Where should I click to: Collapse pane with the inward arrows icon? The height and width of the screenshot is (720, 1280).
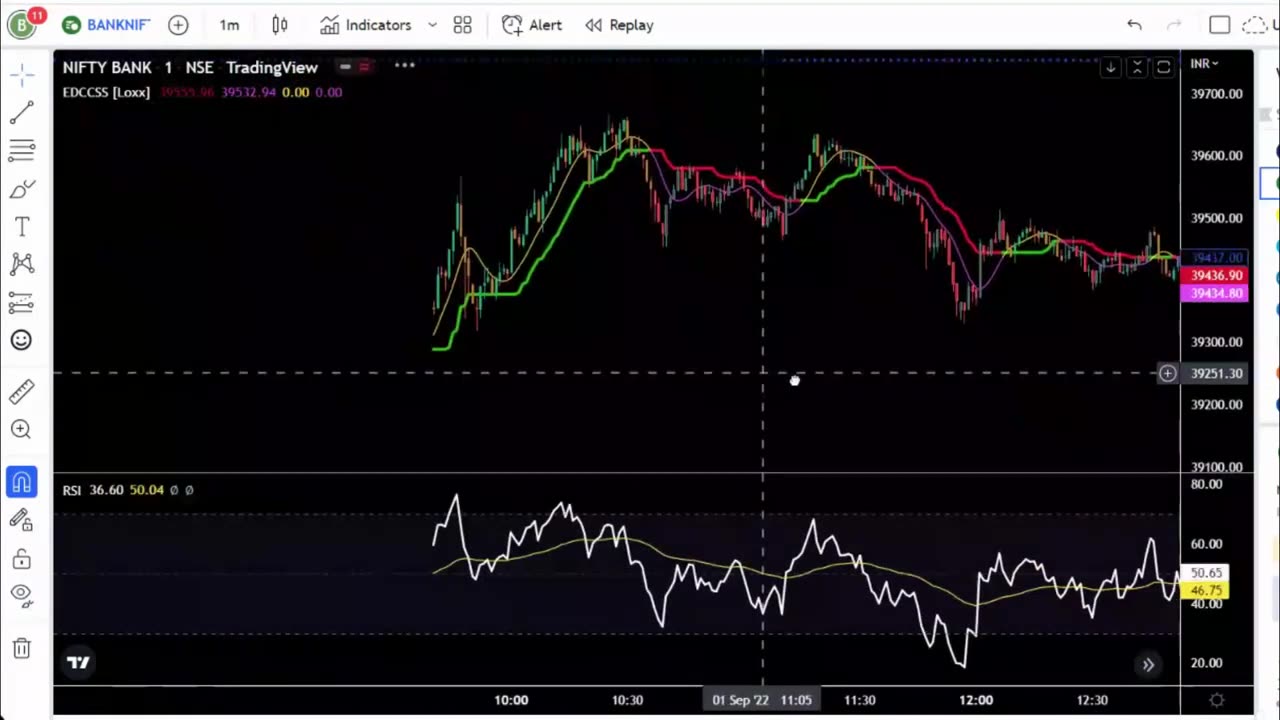pyautogui.click(x=1137, y=67)
